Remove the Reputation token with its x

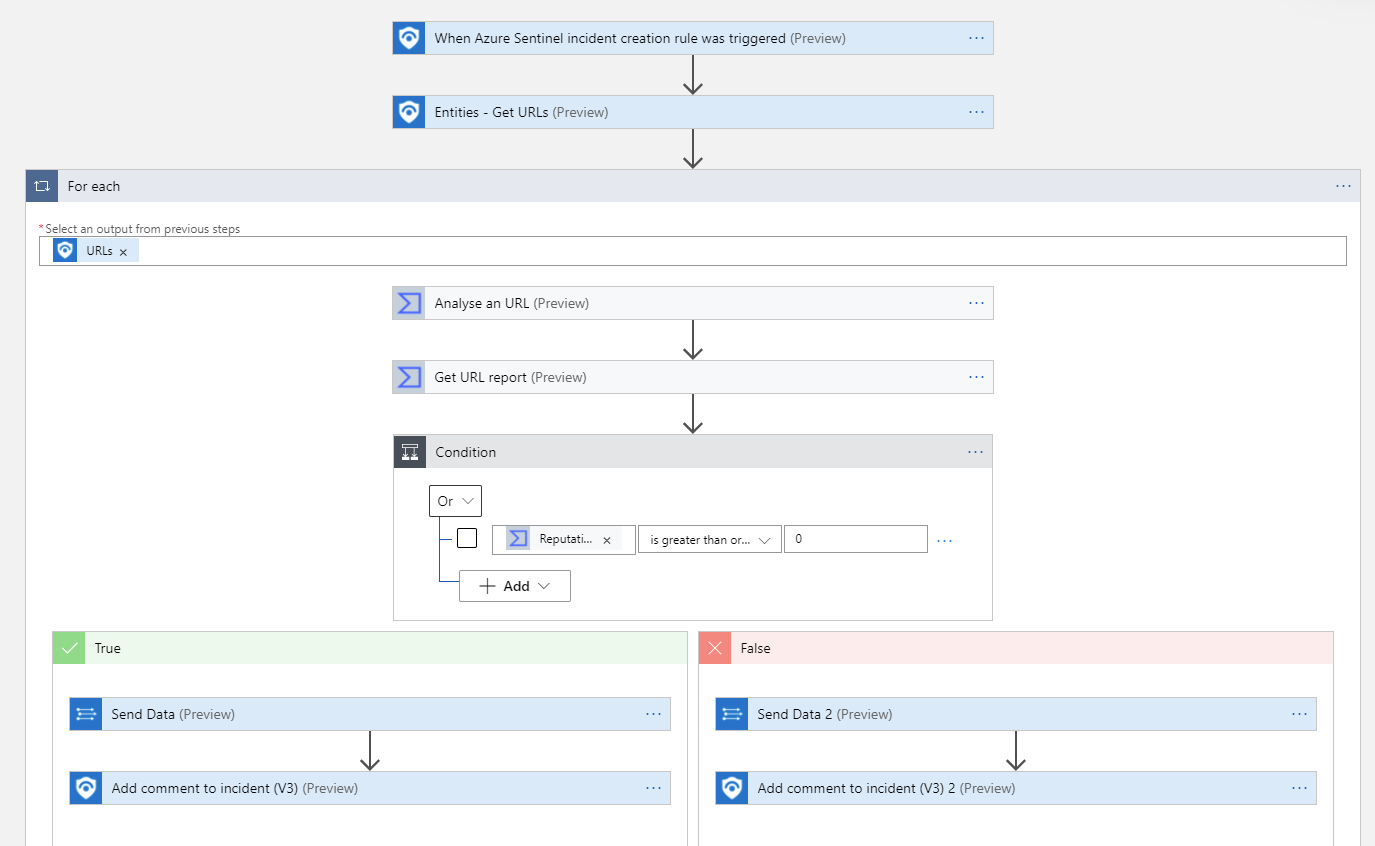click(606, 540)
